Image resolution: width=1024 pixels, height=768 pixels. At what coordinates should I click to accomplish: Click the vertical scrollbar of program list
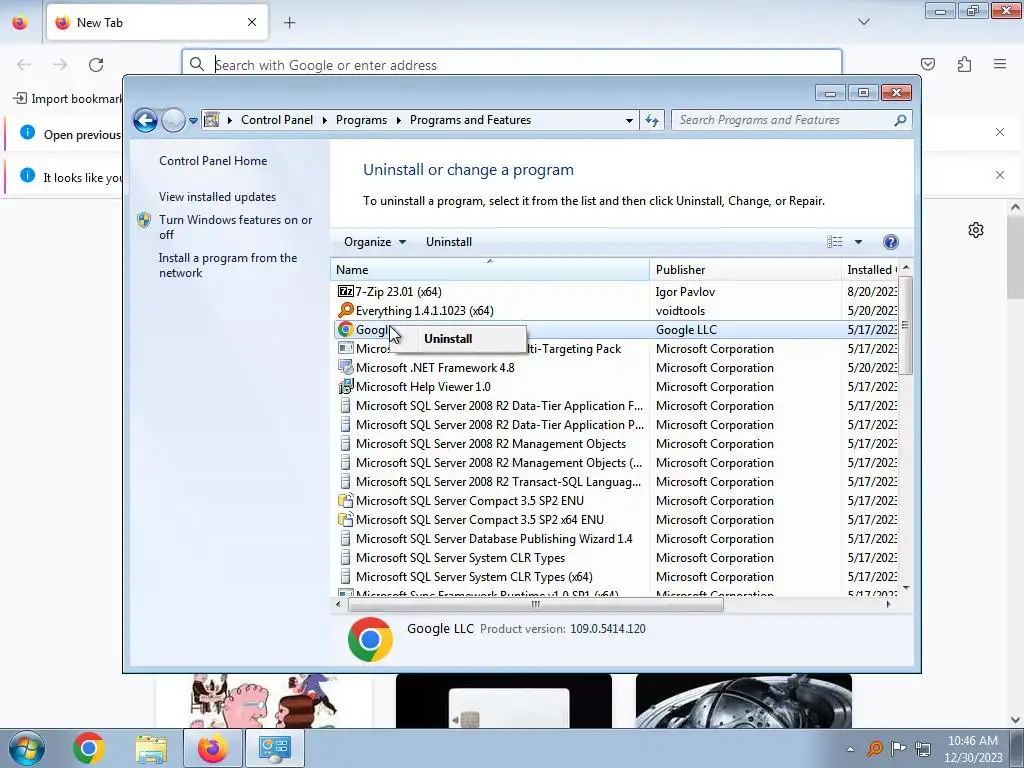905,325
